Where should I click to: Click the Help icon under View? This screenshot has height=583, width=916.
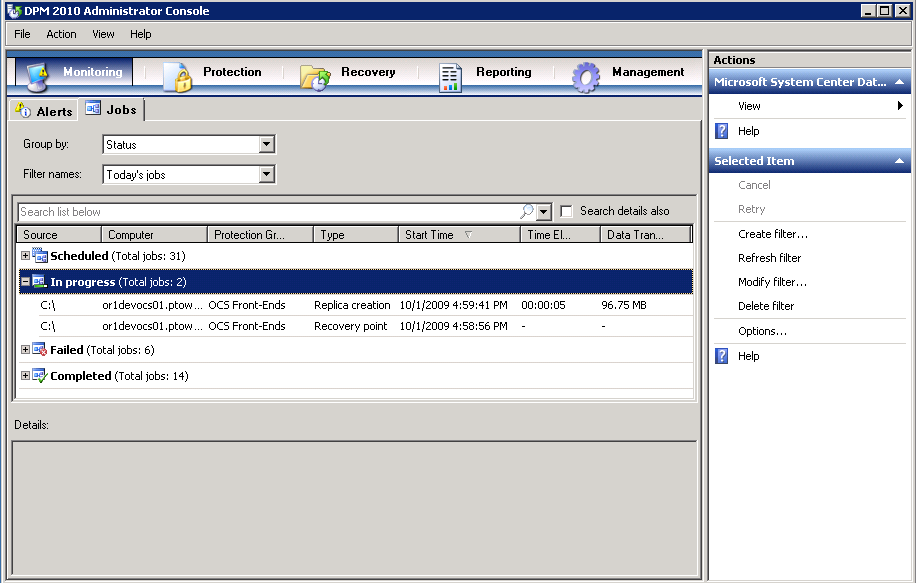[x=721, y=131]
